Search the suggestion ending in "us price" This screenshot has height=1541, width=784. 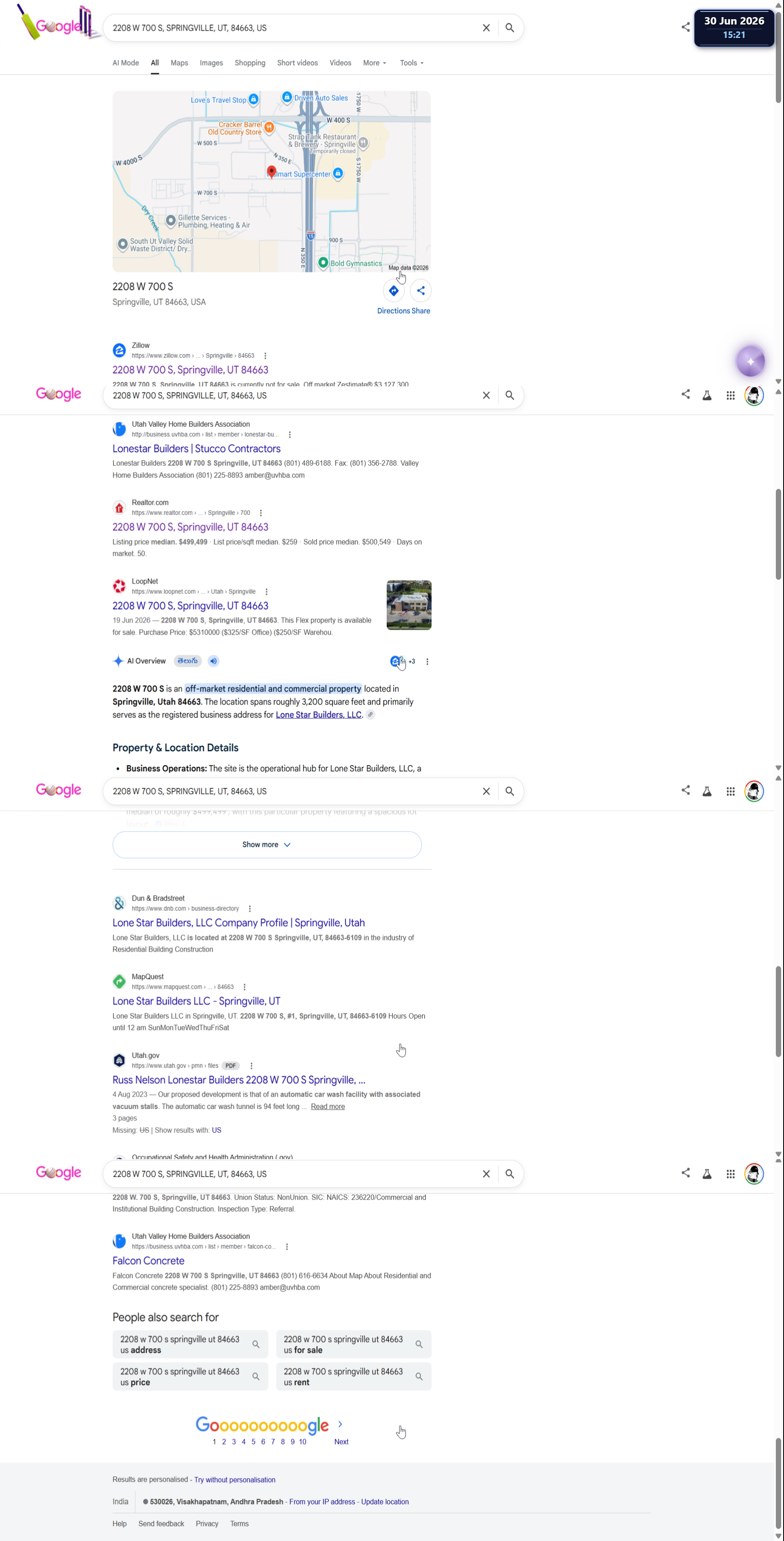point(190,1377)
